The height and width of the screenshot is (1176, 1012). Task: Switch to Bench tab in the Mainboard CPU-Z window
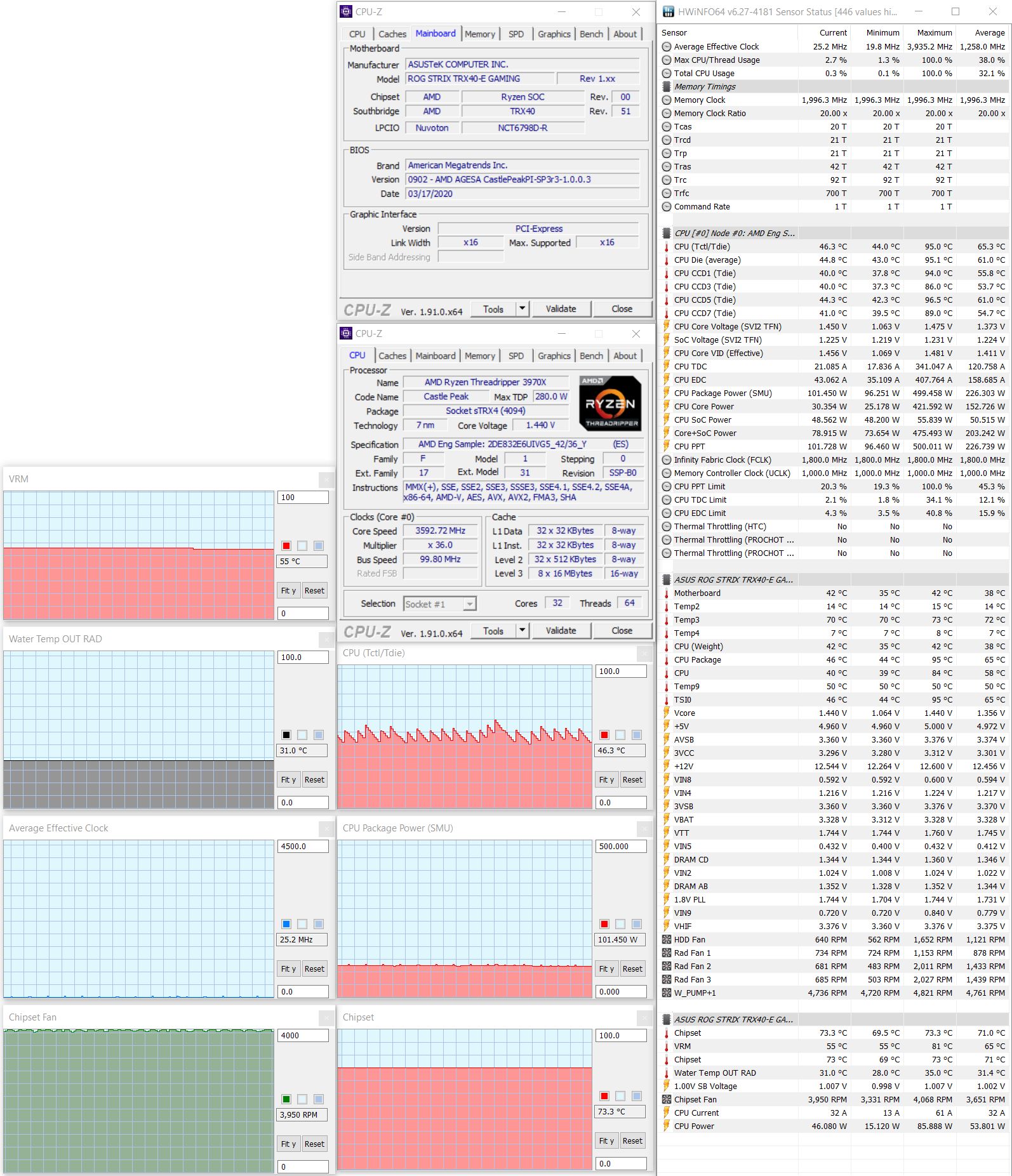pyautogui.click(x=591, y=34)
